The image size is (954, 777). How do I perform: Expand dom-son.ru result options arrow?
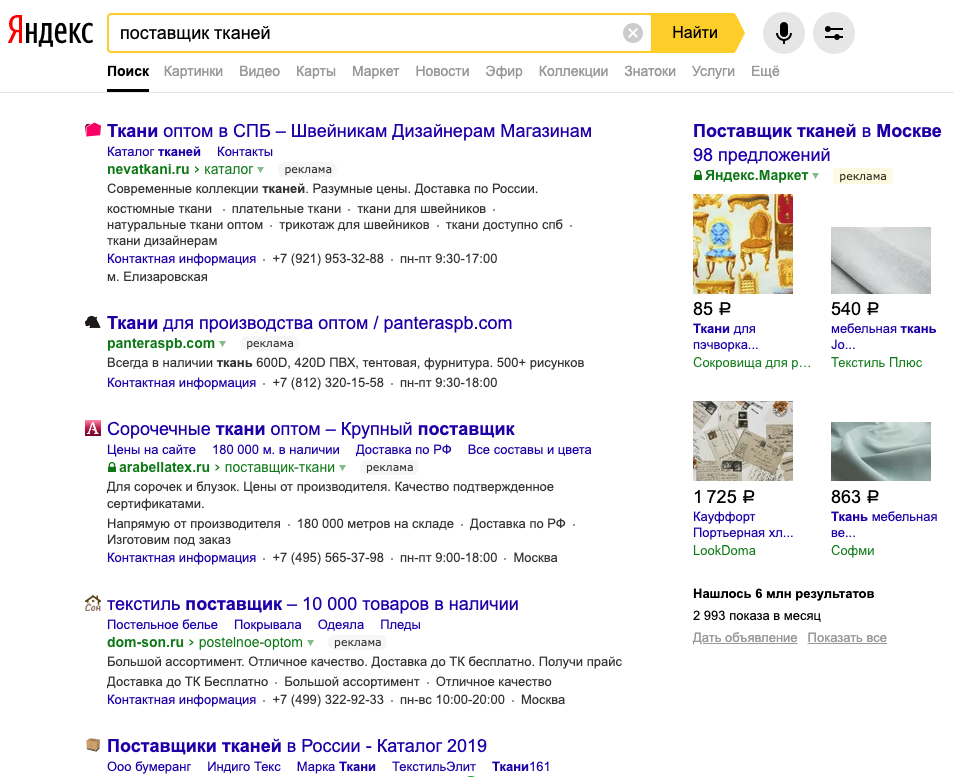click(x=310, y=643)
